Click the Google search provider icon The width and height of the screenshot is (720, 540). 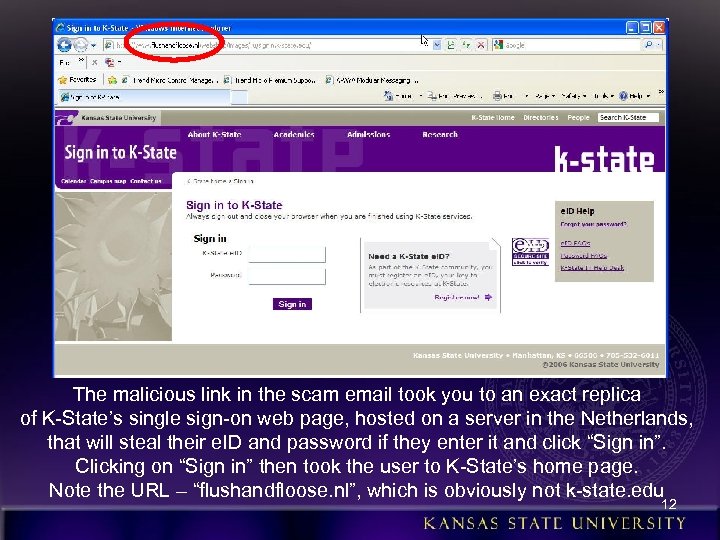[498, 45]
